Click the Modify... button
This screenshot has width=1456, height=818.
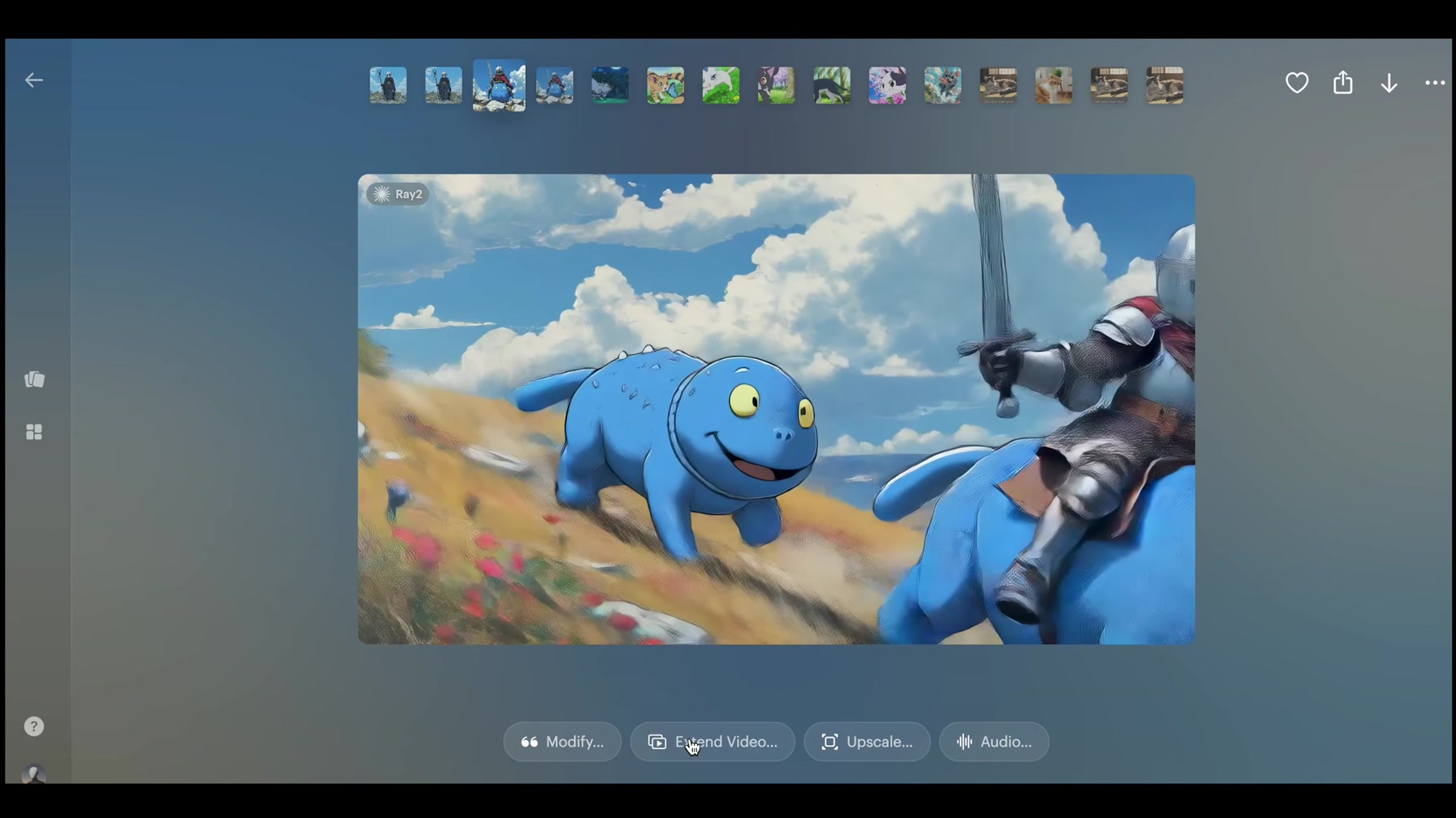562,742
